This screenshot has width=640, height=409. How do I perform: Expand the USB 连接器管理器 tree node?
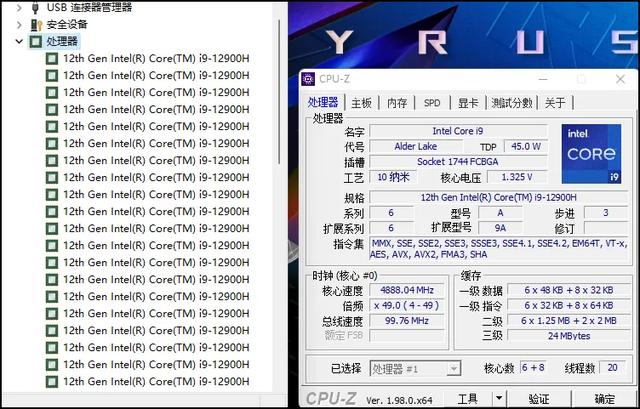pyautogui.click(x=19, y=7)
